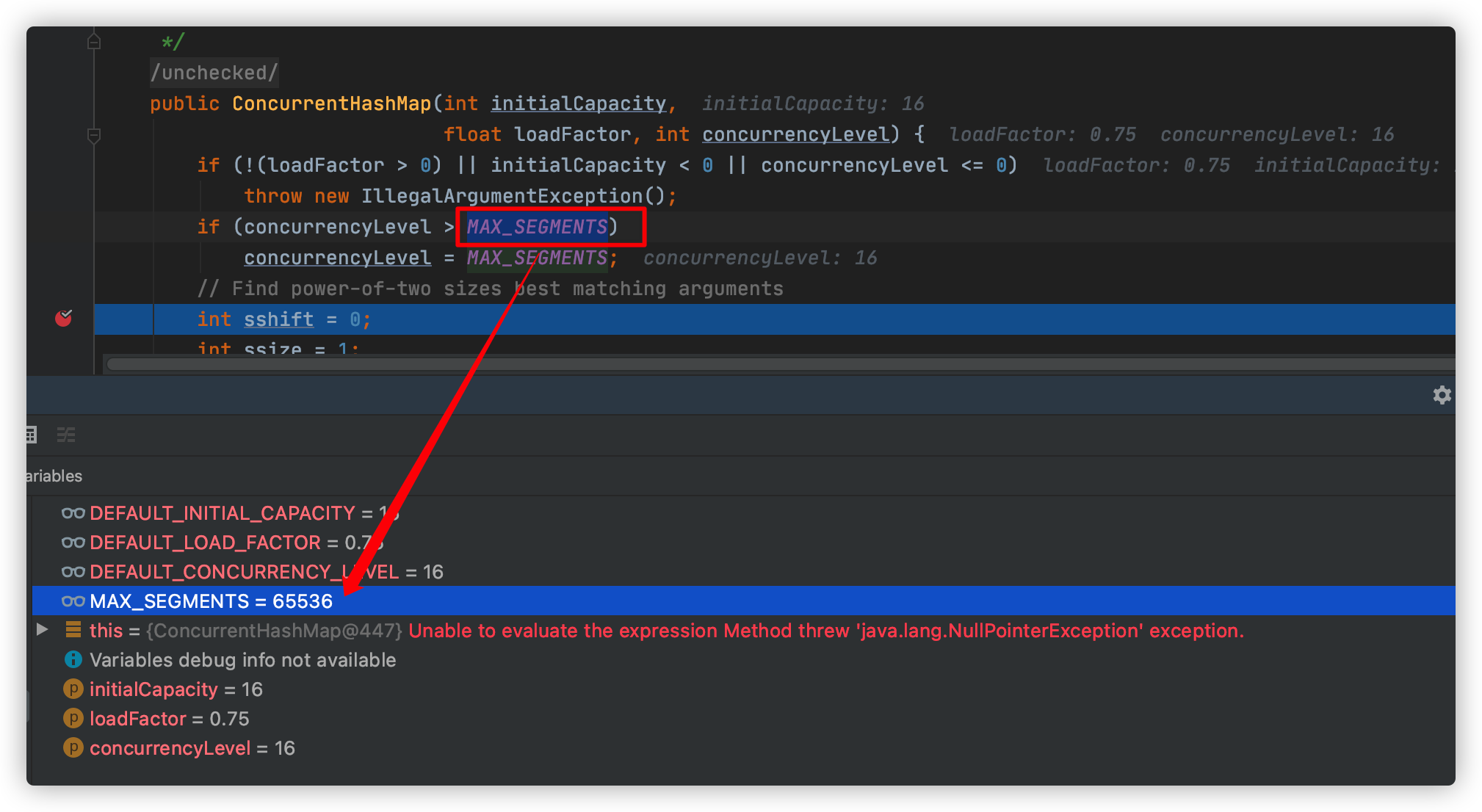Click the NullPointerException error message text
The image size is (1482, 812).
click(x=826, y=630)
